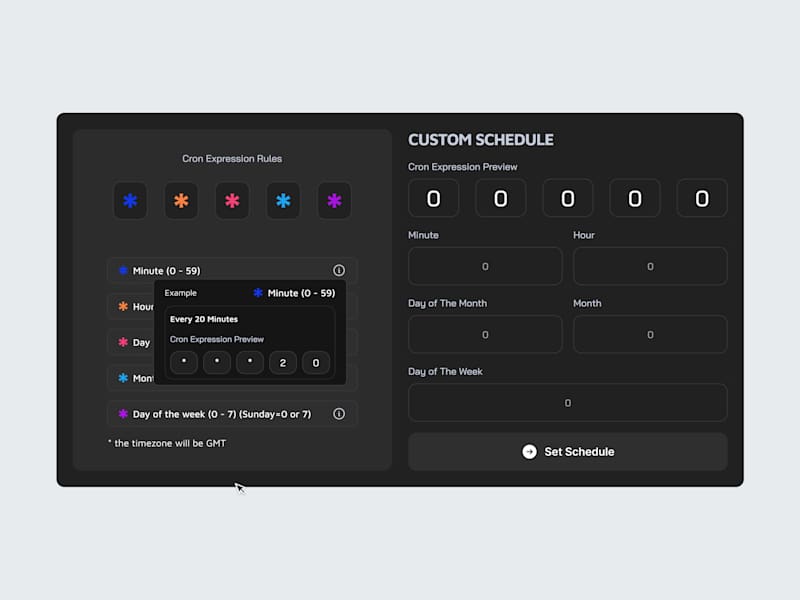Click the third Cron Expression Preview box

tap(567, 198)
